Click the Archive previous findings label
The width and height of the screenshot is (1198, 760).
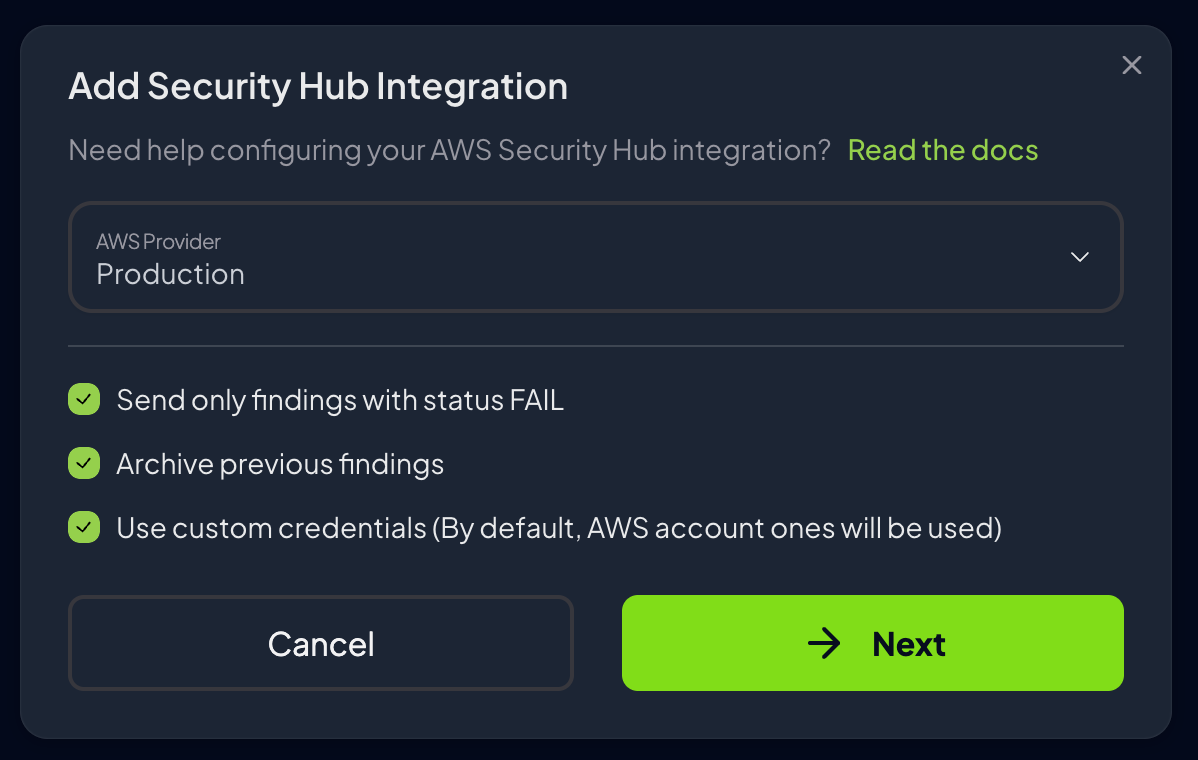pyautogui.click(x=280, y=463)
